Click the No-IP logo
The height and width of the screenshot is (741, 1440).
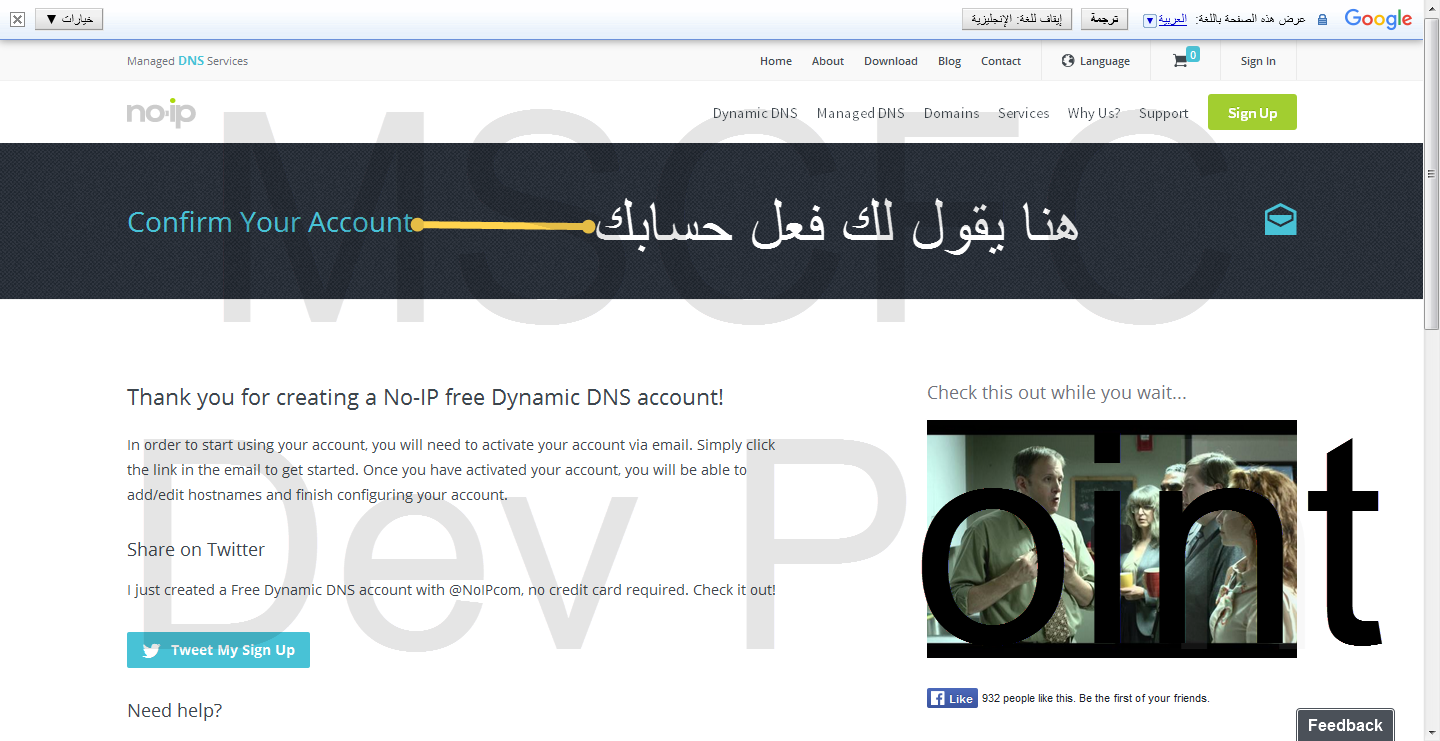(x=161, y=112)
